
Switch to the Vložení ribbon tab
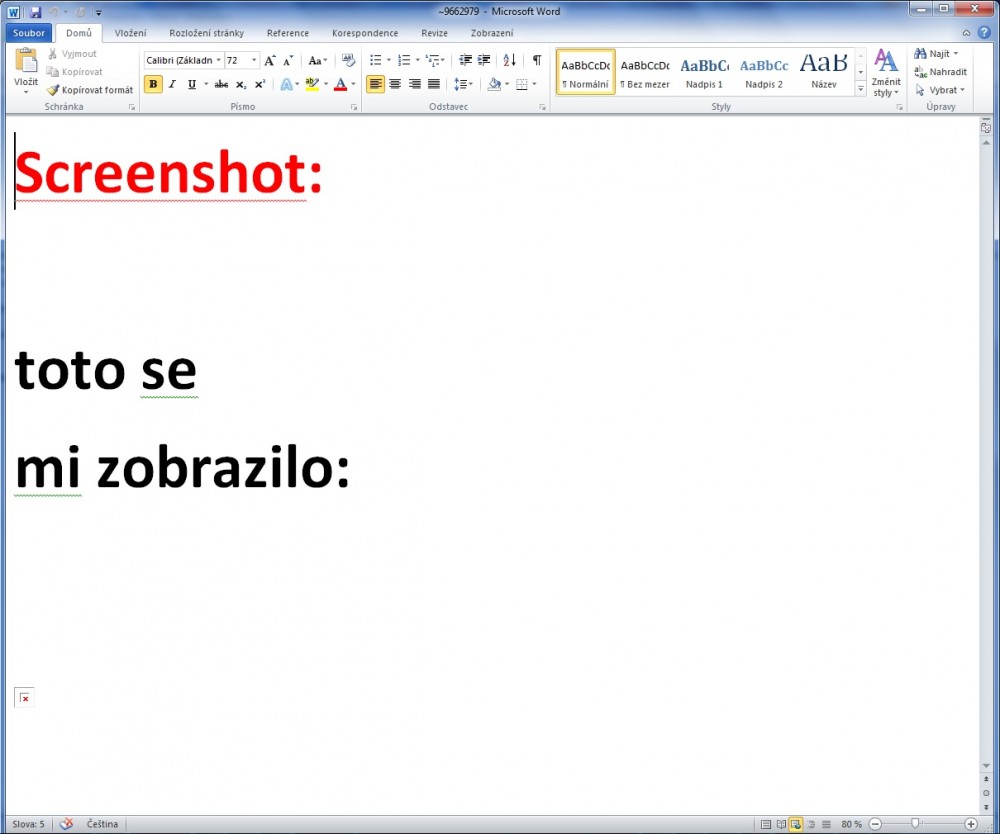[x=130, y=33]
